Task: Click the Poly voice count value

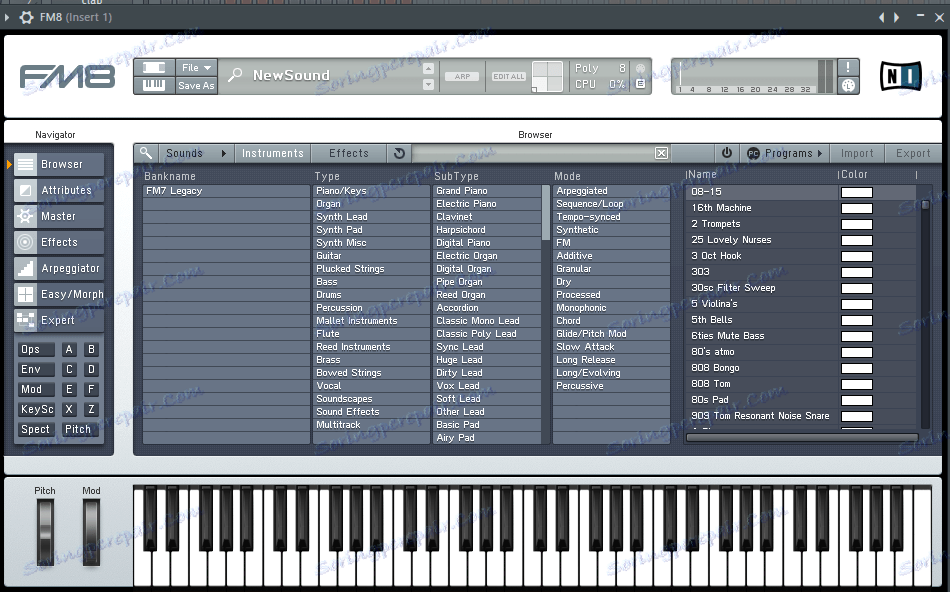Action: [622, 68]
